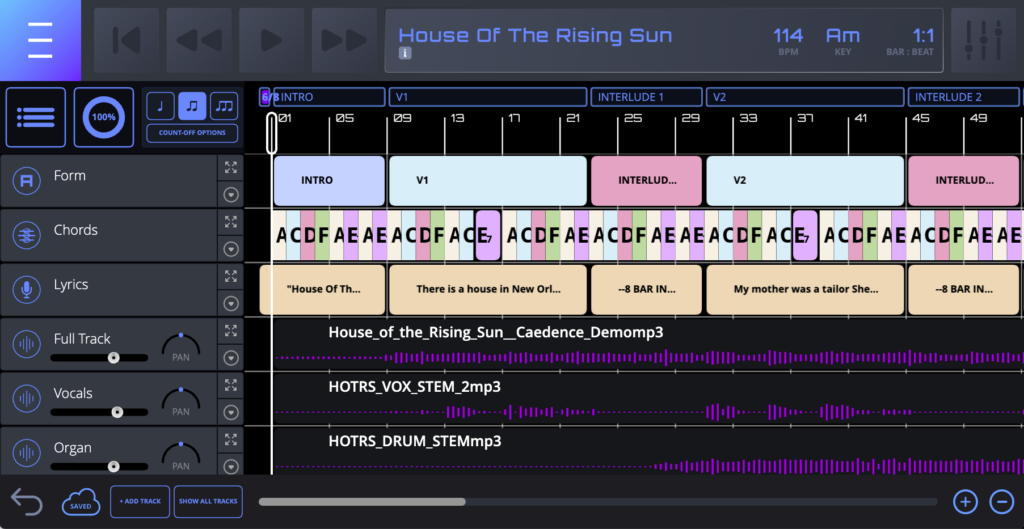Open the Lyrics track dropdown menu

pos(231,304)
